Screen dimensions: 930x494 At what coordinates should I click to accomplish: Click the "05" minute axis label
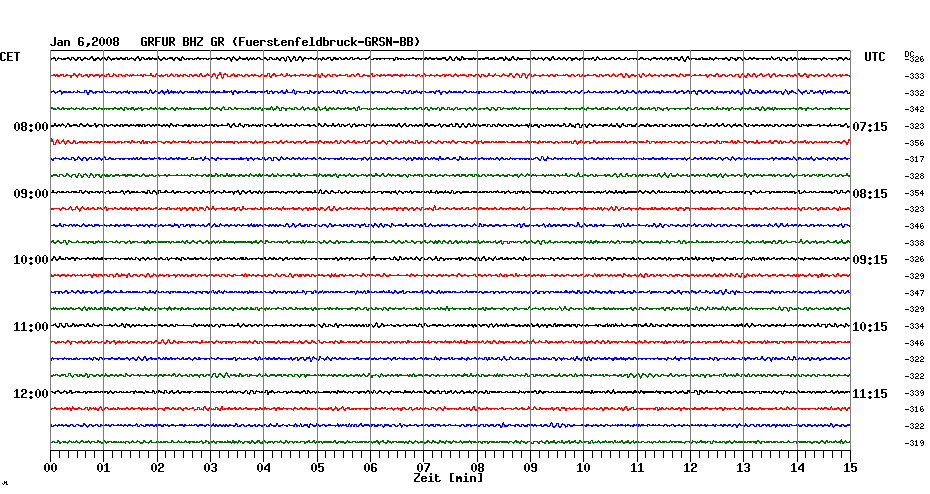317,468
